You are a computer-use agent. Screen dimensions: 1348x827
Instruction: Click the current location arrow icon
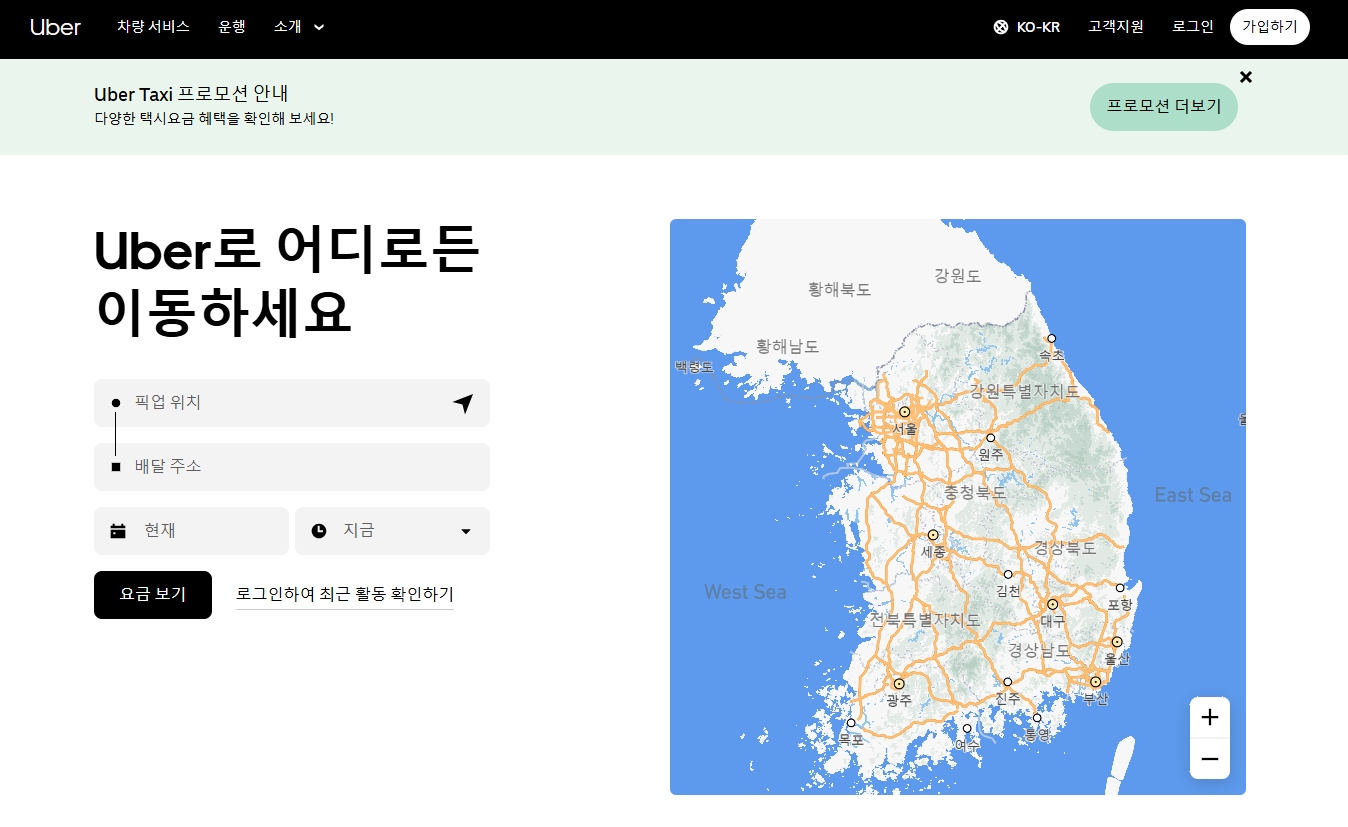click(x=462, y=403)
